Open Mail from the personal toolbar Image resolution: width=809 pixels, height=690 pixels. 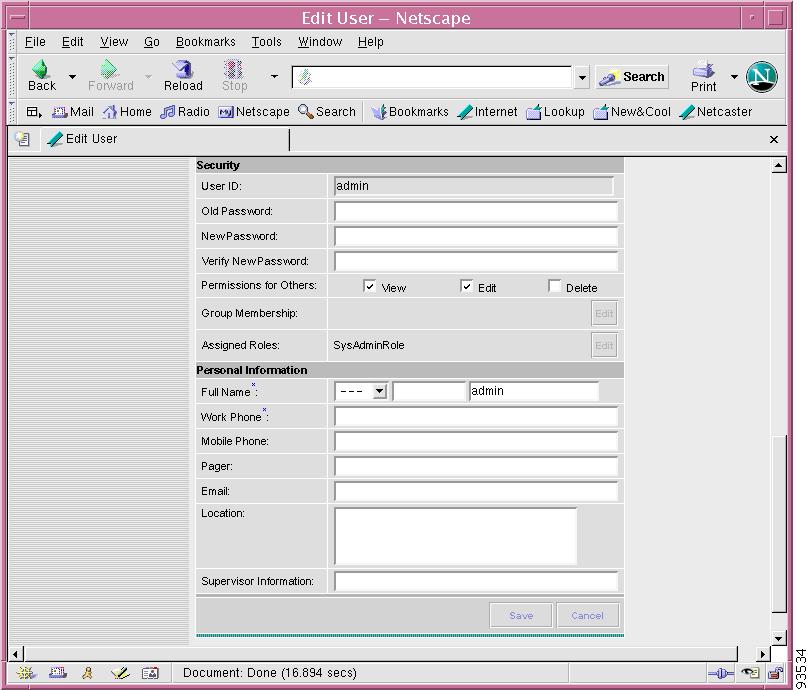[x=73, y=112]
